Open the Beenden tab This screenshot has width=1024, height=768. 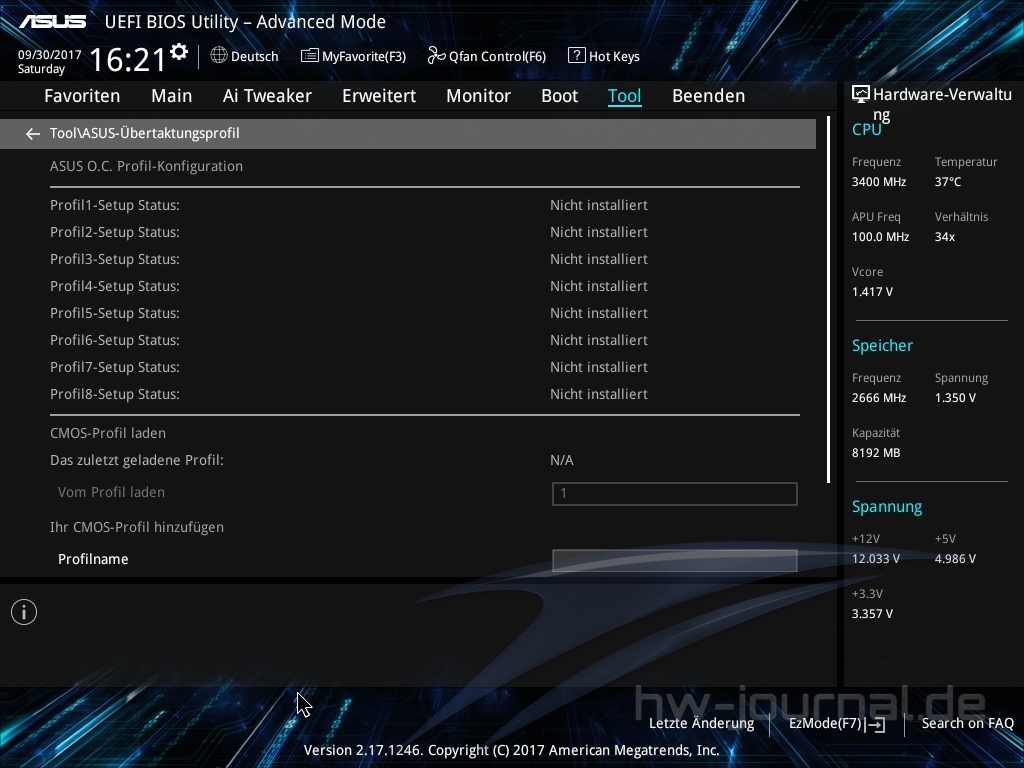(x=709, y=96)
